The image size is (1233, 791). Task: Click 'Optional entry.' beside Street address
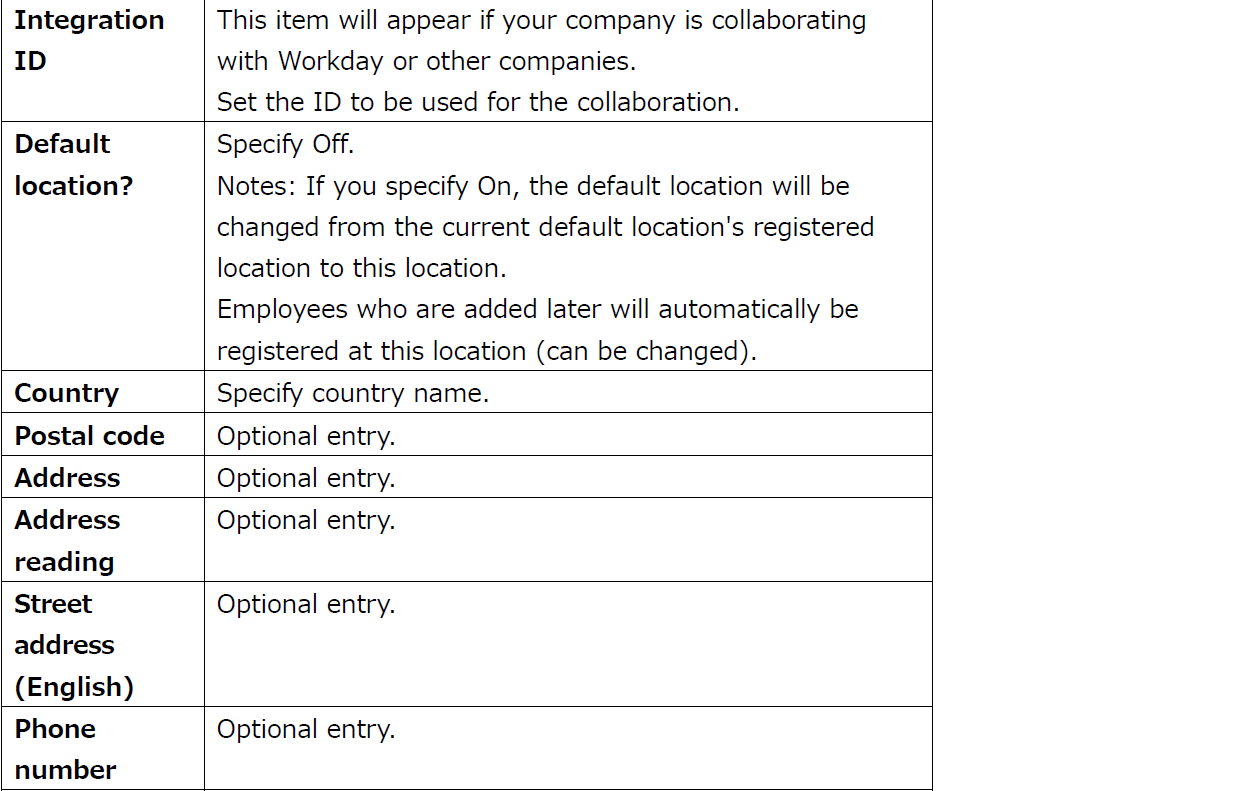[x=306, y=604]
